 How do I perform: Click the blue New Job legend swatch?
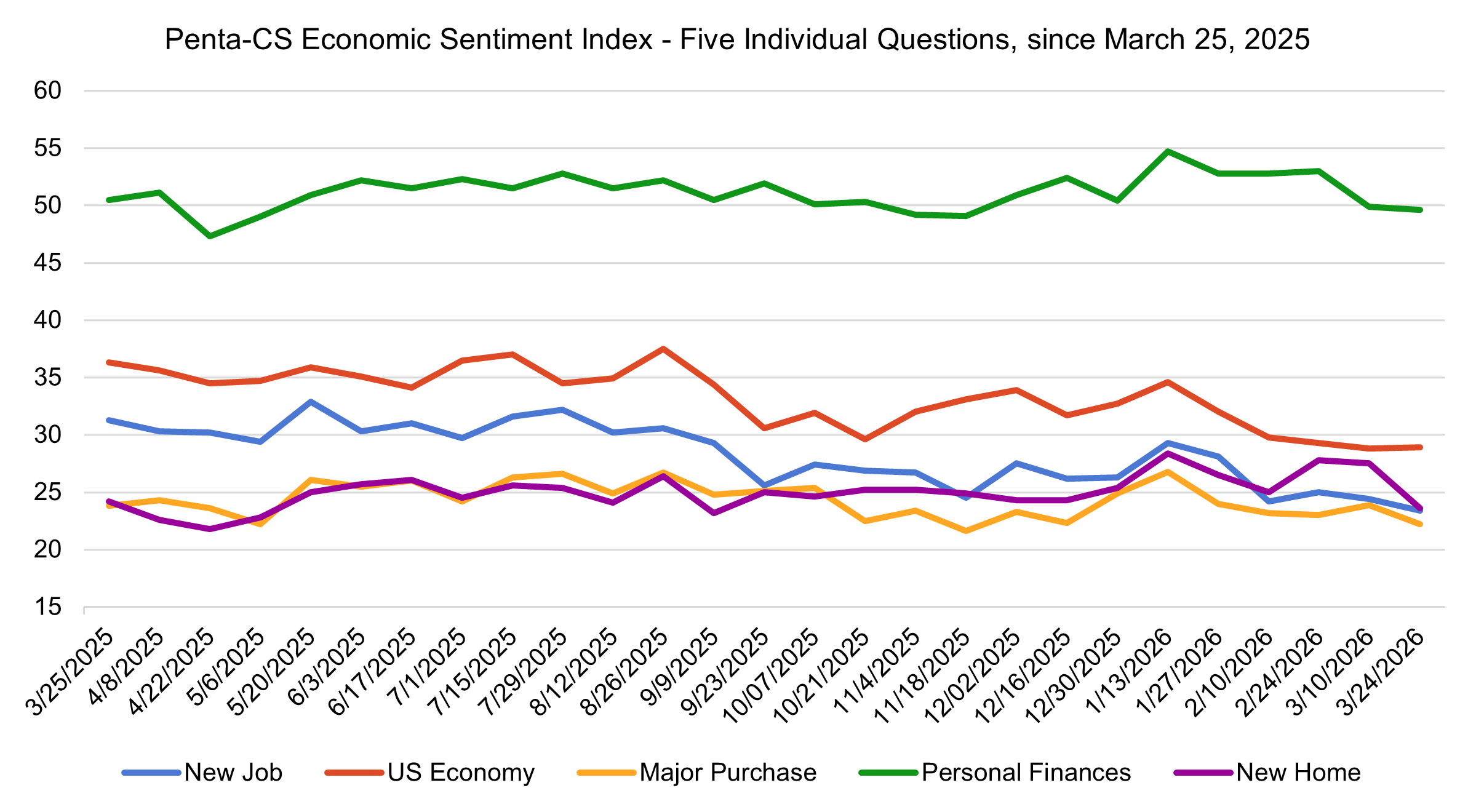[151, 773]
